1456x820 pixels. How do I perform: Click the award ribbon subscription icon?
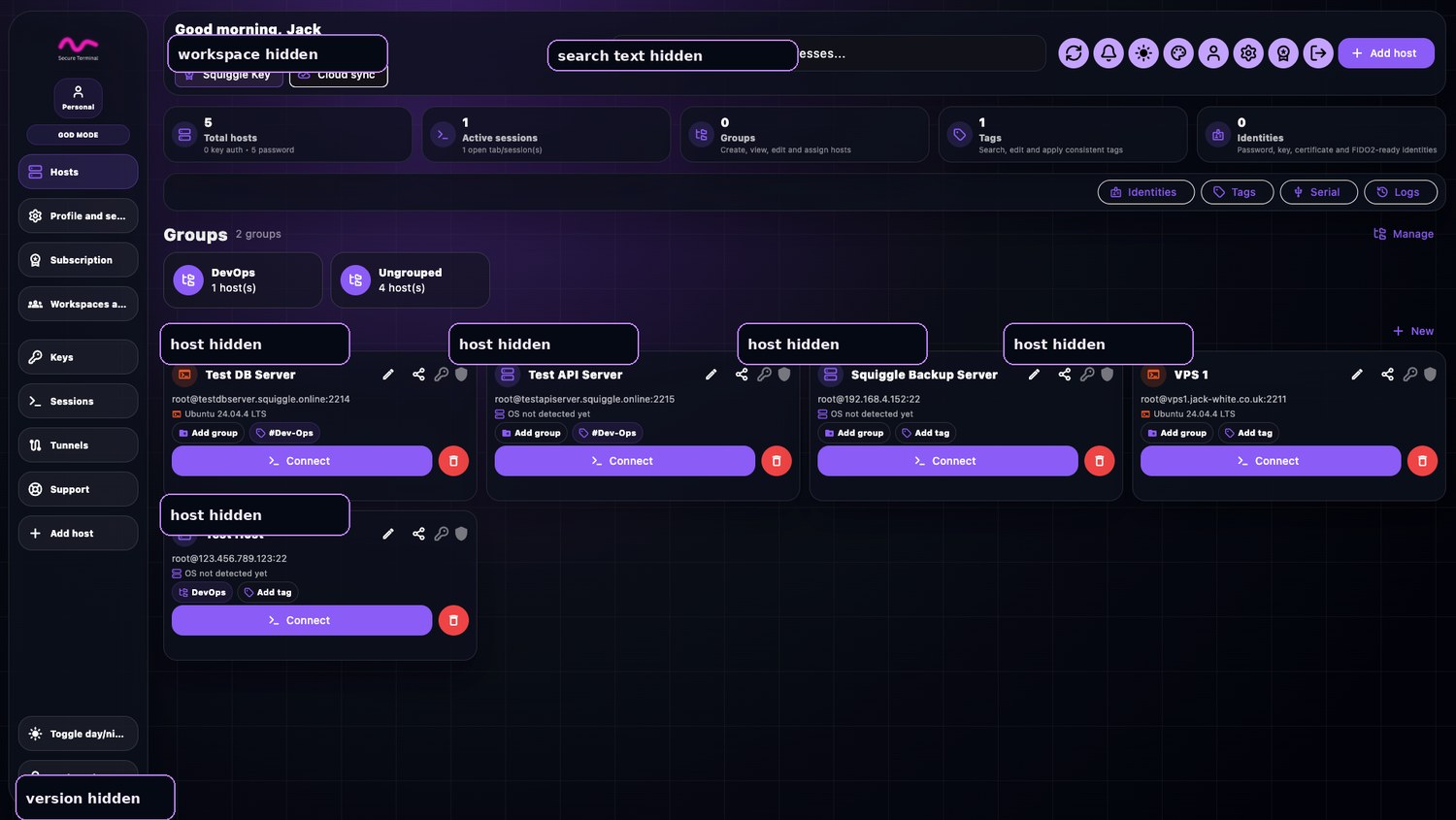coord(1283,53)
